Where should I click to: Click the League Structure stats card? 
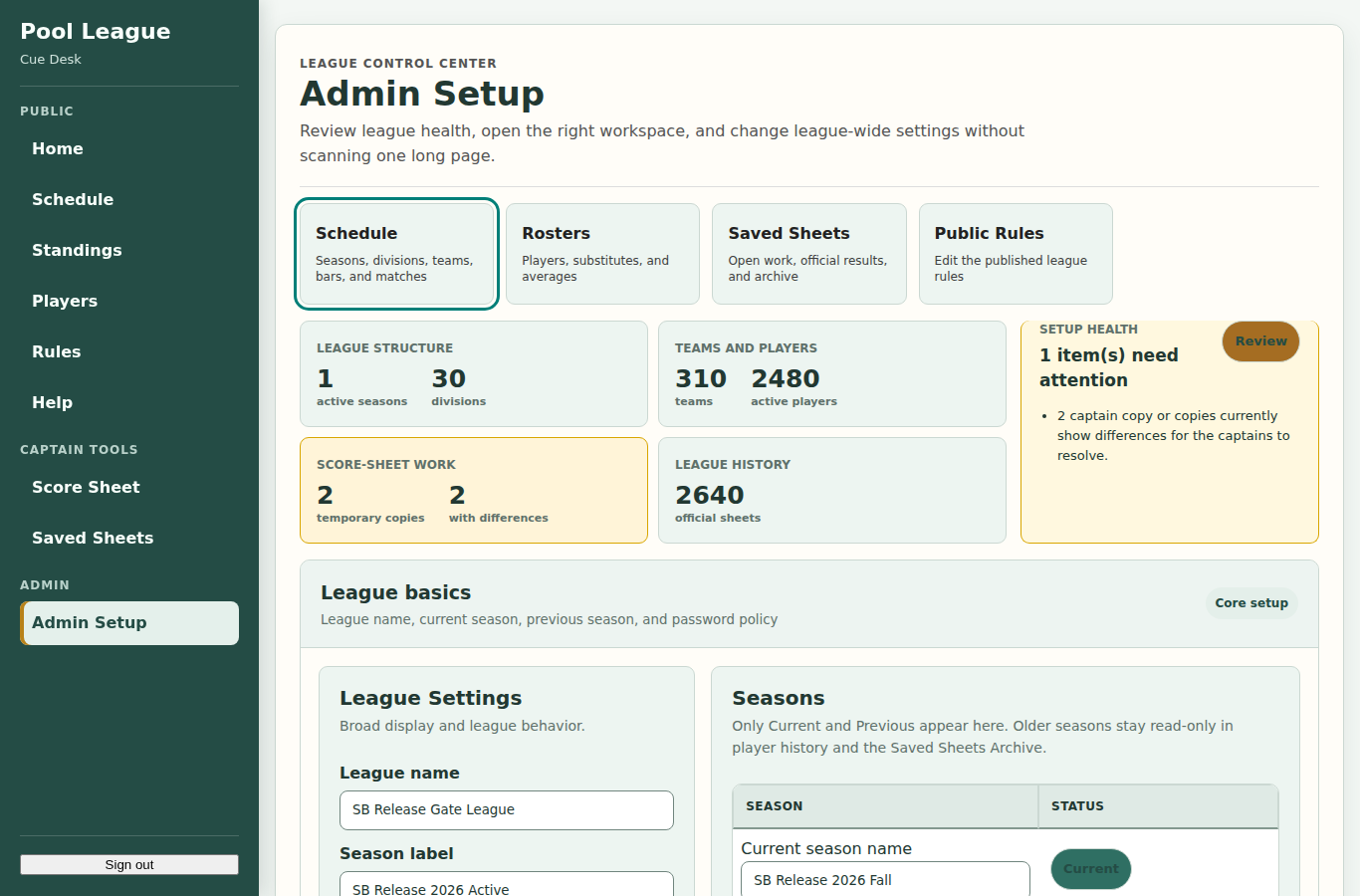click(474, 373)
